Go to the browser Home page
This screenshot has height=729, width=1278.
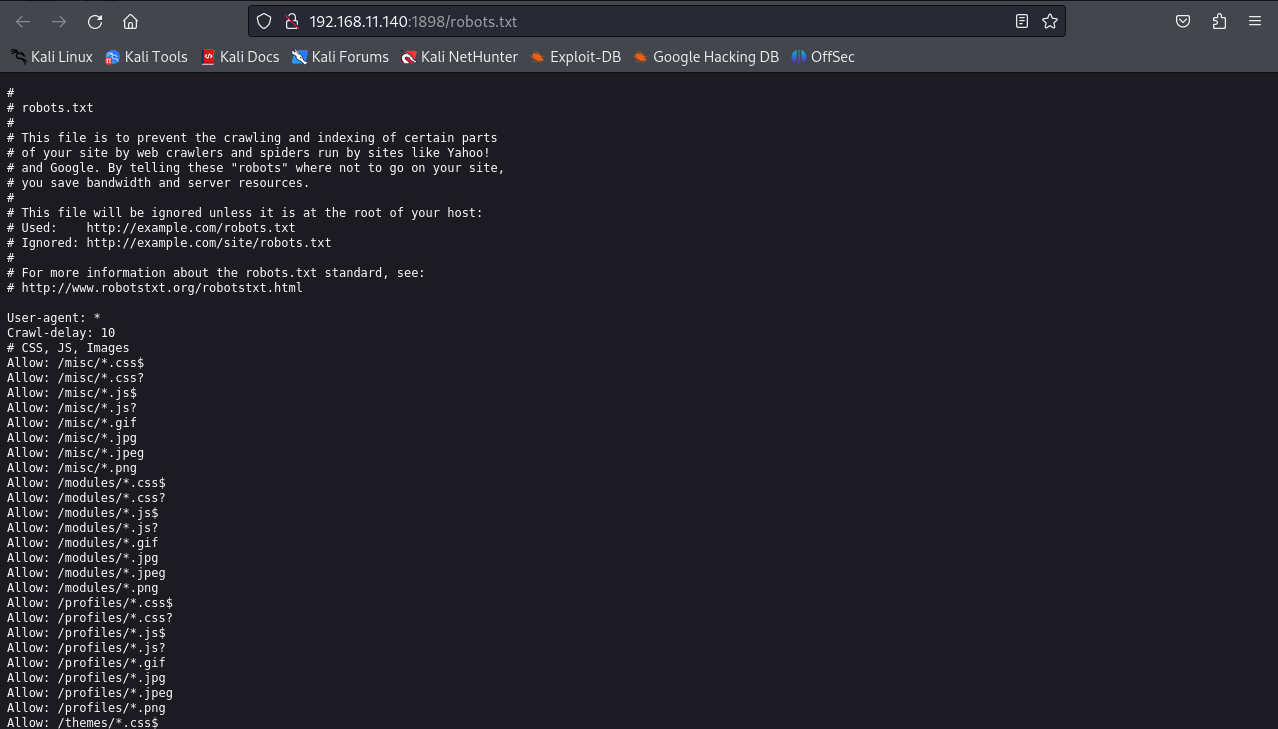pyautogui.click(x=130, y=21)
